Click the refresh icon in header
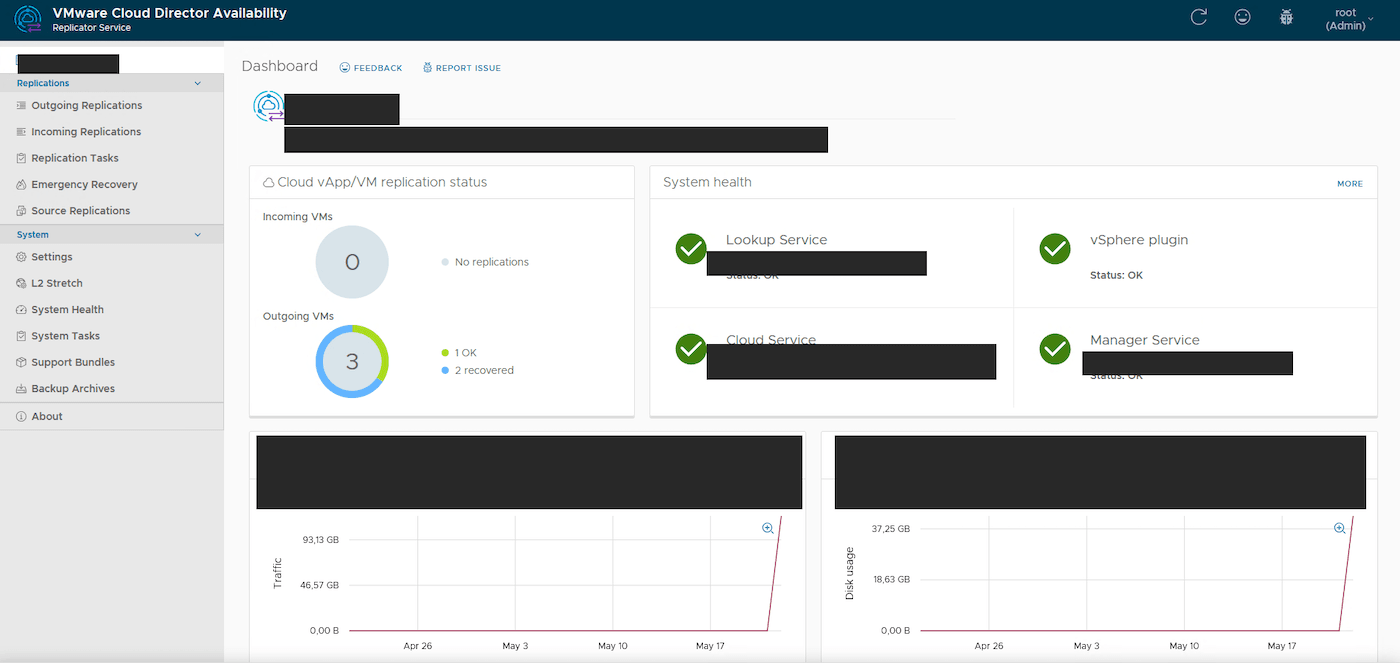Image resolution: width=1400 pixels, height=663 pixels. coord(1199,17)
